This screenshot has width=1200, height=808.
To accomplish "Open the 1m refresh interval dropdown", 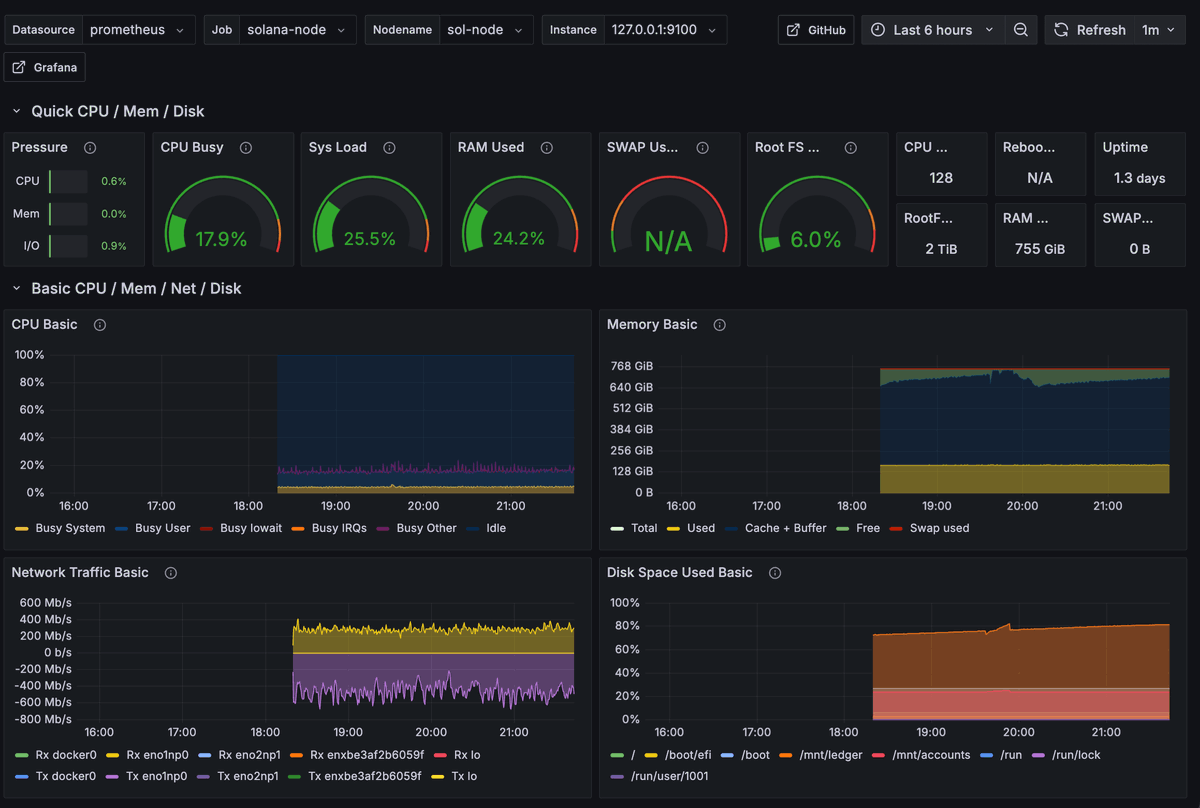I will pyautogui.click(x=1159, y=30).
